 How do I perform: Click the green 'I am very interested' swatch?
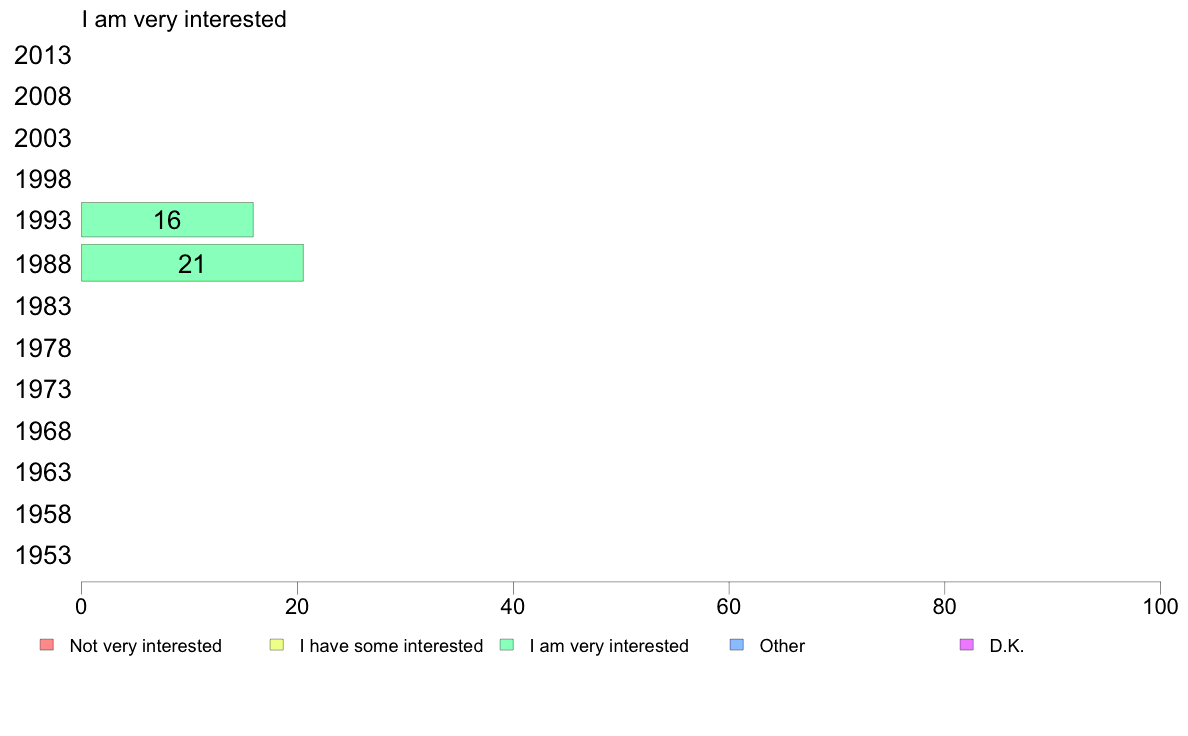click(506, 645)
